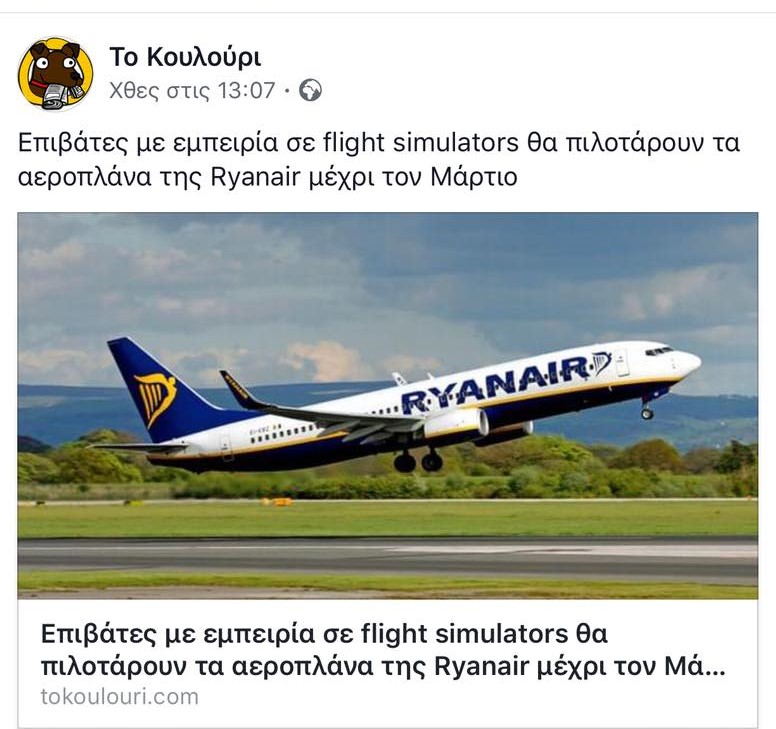Image resolution: width=776 pixels, height=729 pixels.
Task: Click the Χθες στις 13:07 timestamp
Action: point(192,91)
